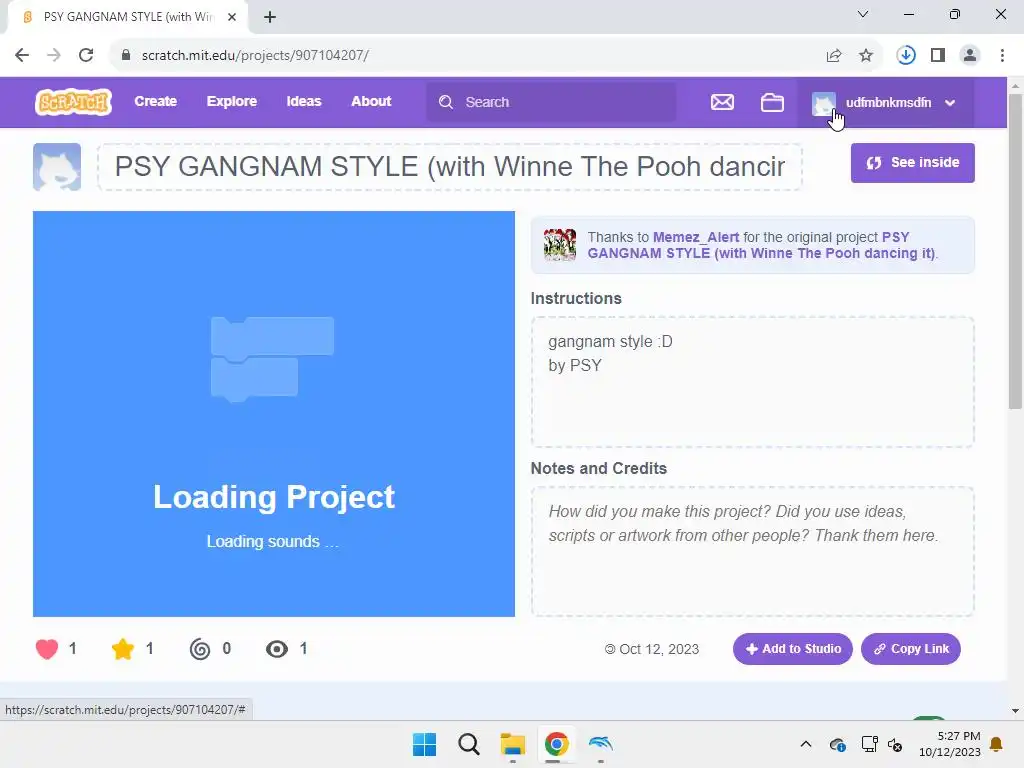Screen dimensions: 1024x768
Task: Reload the page with refresh icon
Action: 86,55
